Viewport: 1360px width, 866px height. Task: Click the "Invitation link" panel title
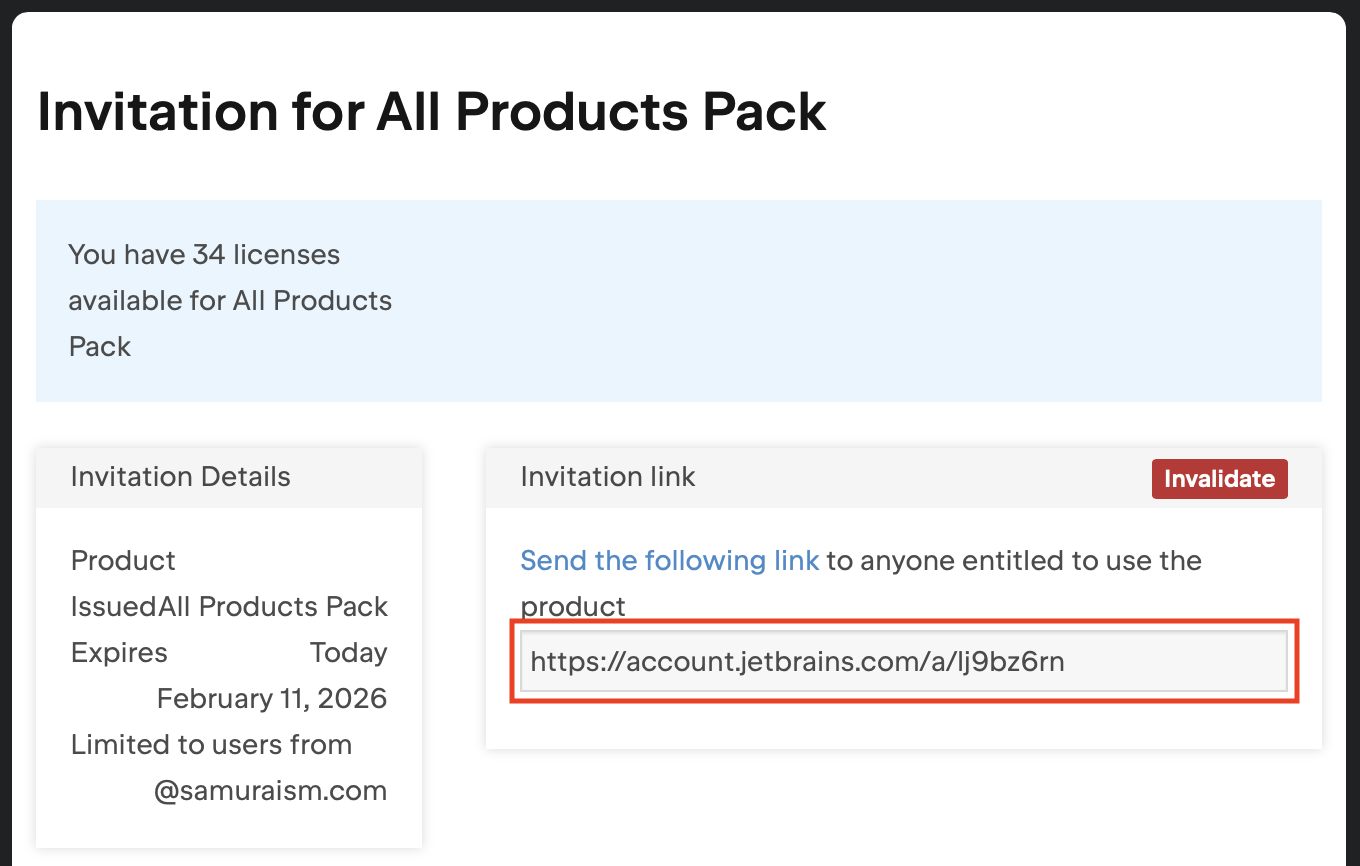click(608, 477)
